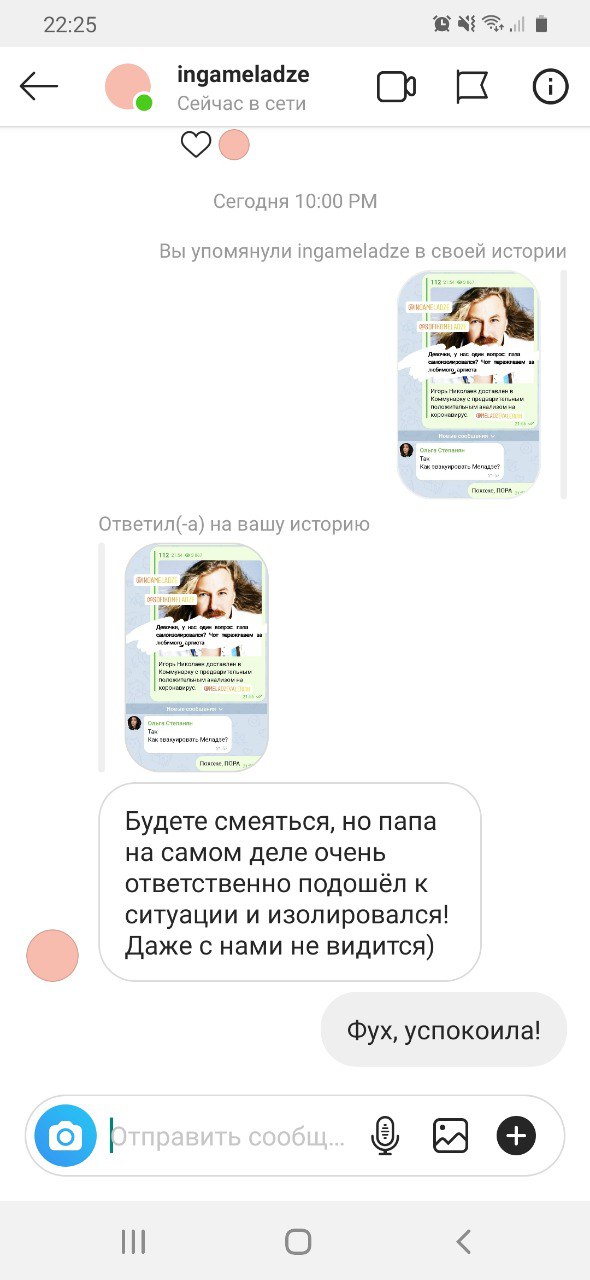This screenshot has width=590, height=1280.
Task: Tap the heart reaction icon
Action: pos(196,145)
